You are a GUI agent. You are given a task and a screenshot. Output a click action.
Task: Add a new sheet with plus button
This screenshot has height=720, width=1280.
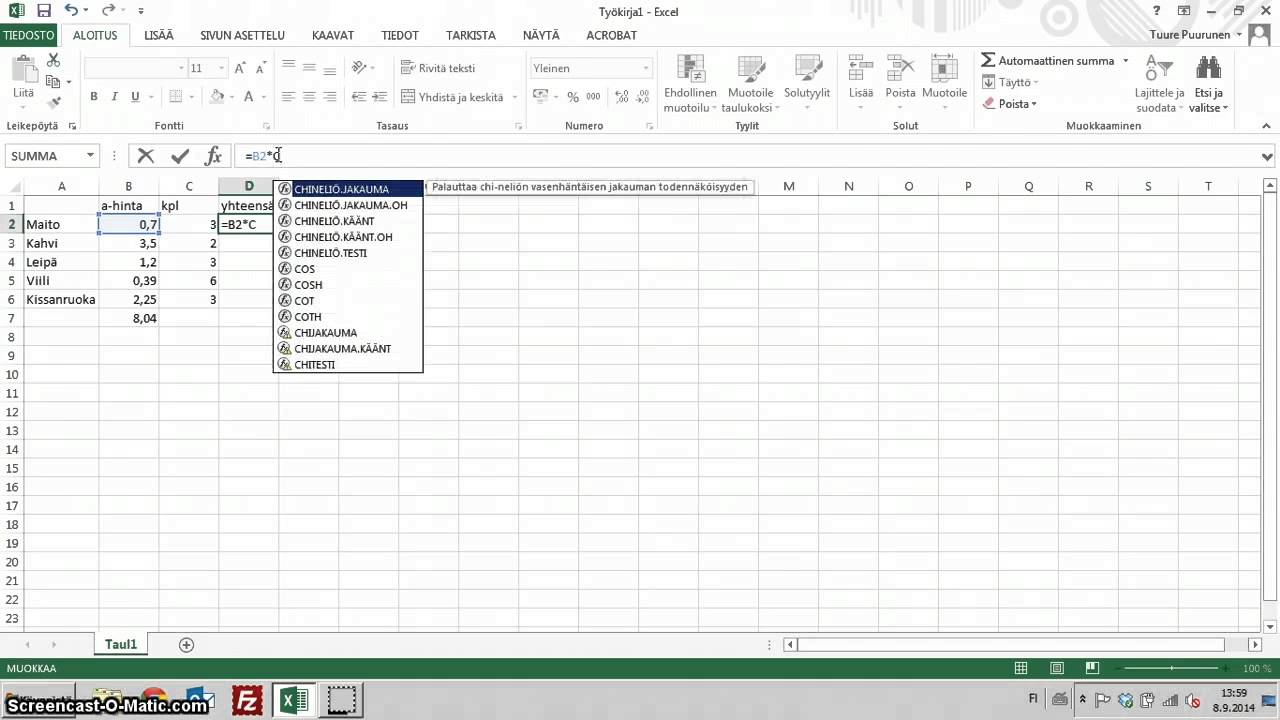pyautogui.click(x=186, y=645)
